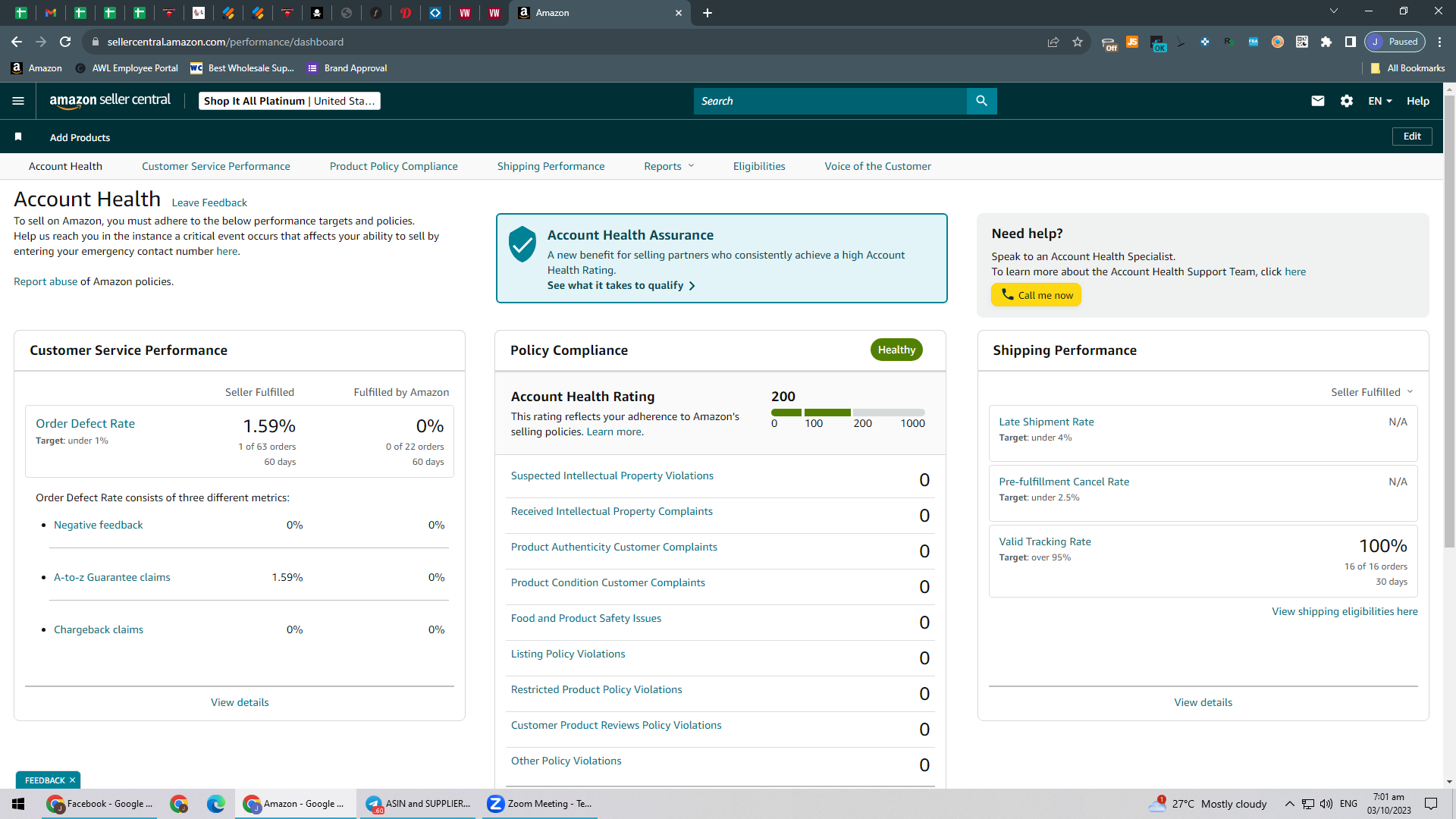Open the Help link in header
Viewport: 1456px width, 819px height.
(1418, 101)
